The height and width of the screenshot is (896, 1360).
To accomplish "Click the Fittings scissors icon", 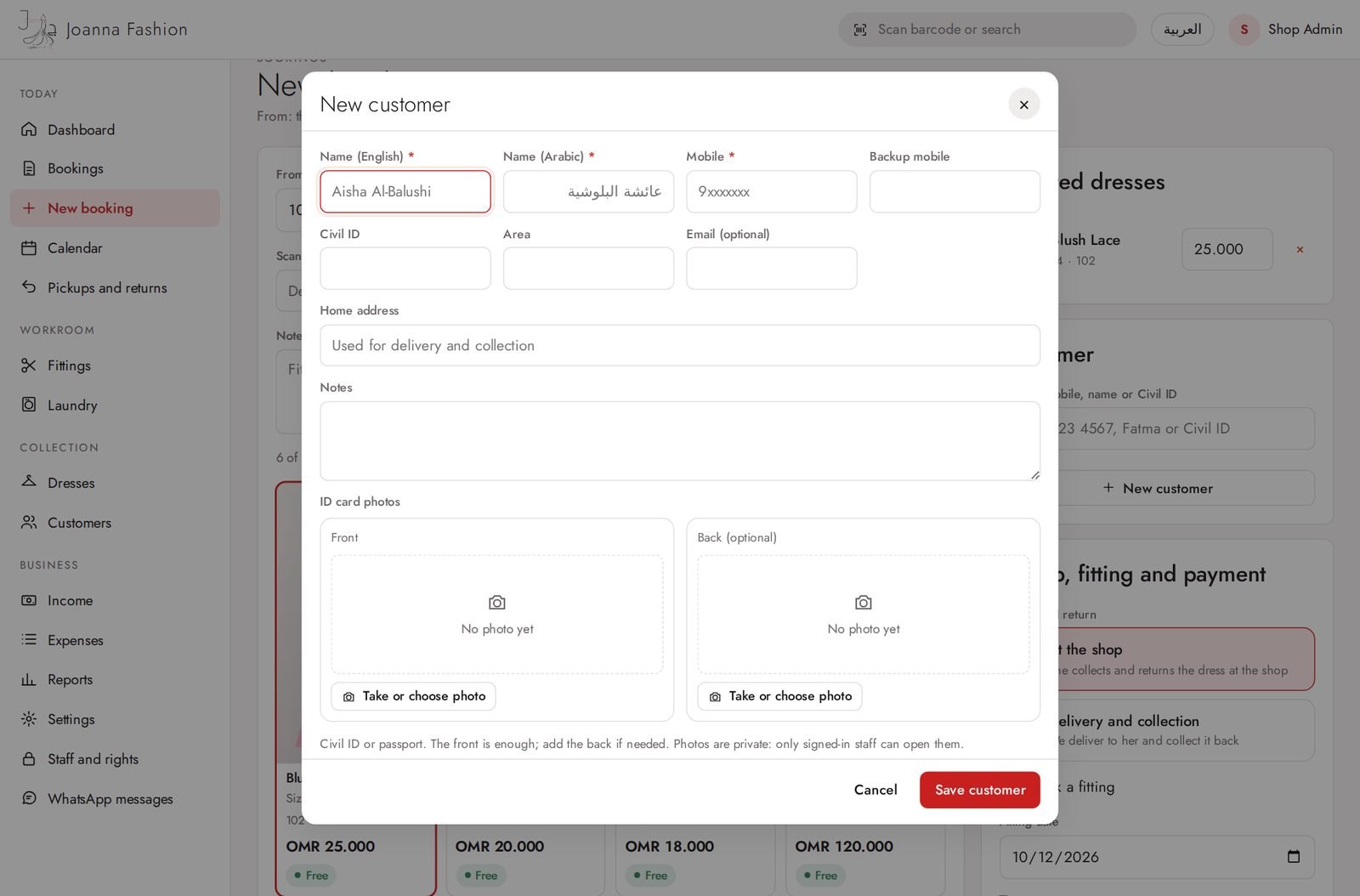I will tap(29, 366).
